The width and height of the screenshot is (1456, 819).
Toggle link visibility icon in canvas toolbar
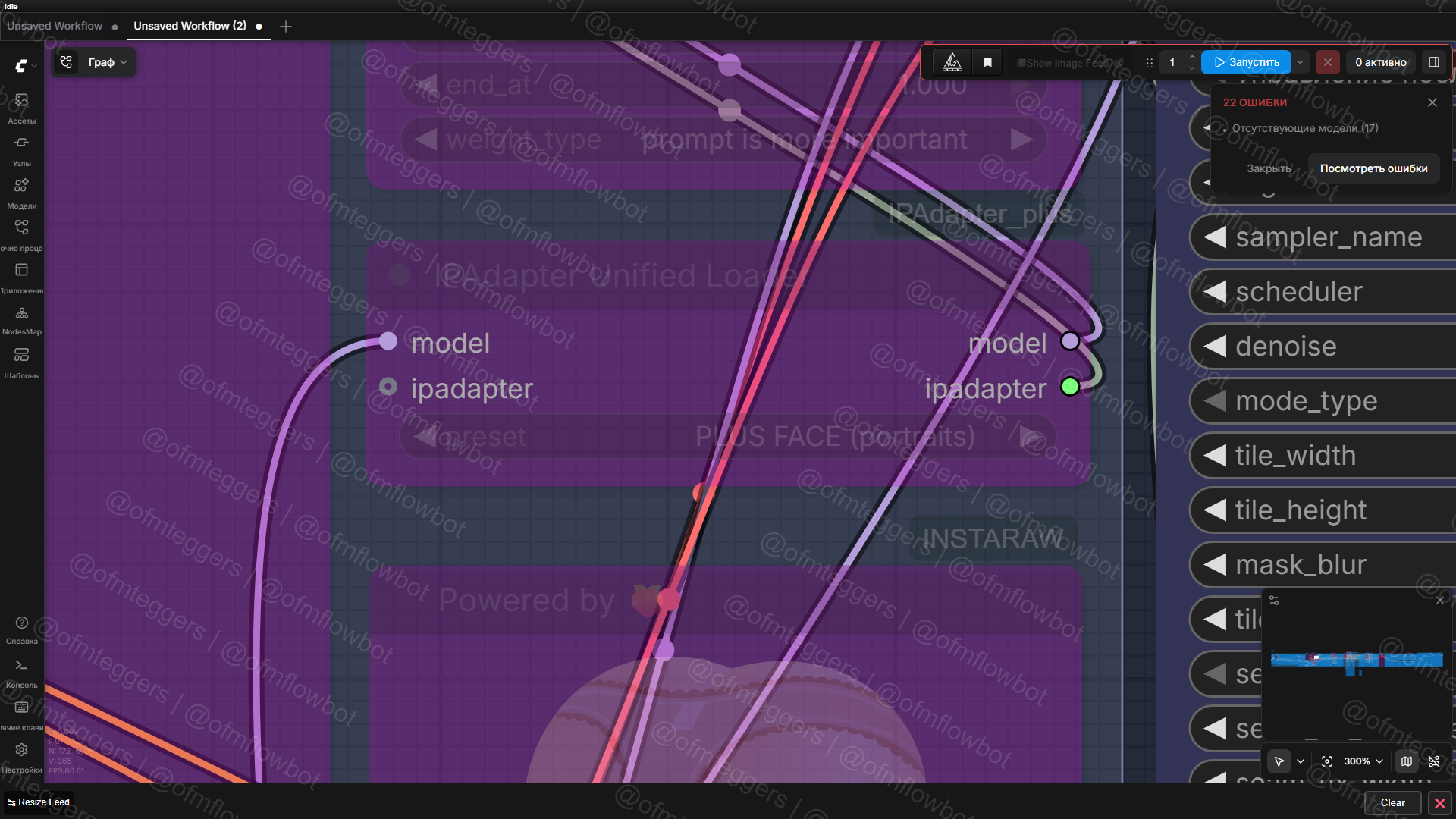(x=1434, y=761)
